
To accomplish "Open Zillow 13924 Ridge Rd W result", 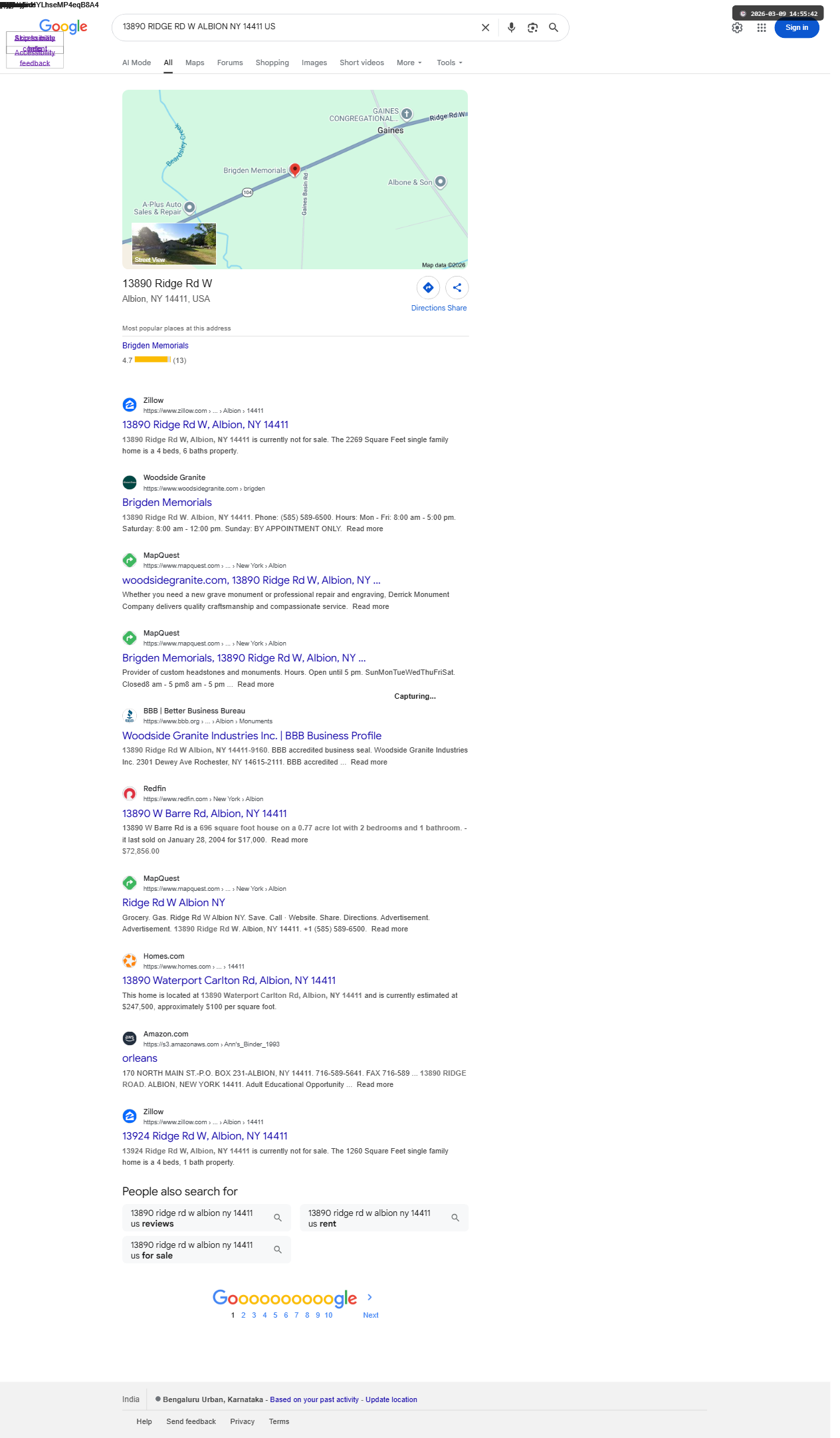I will coord(205,1136).
